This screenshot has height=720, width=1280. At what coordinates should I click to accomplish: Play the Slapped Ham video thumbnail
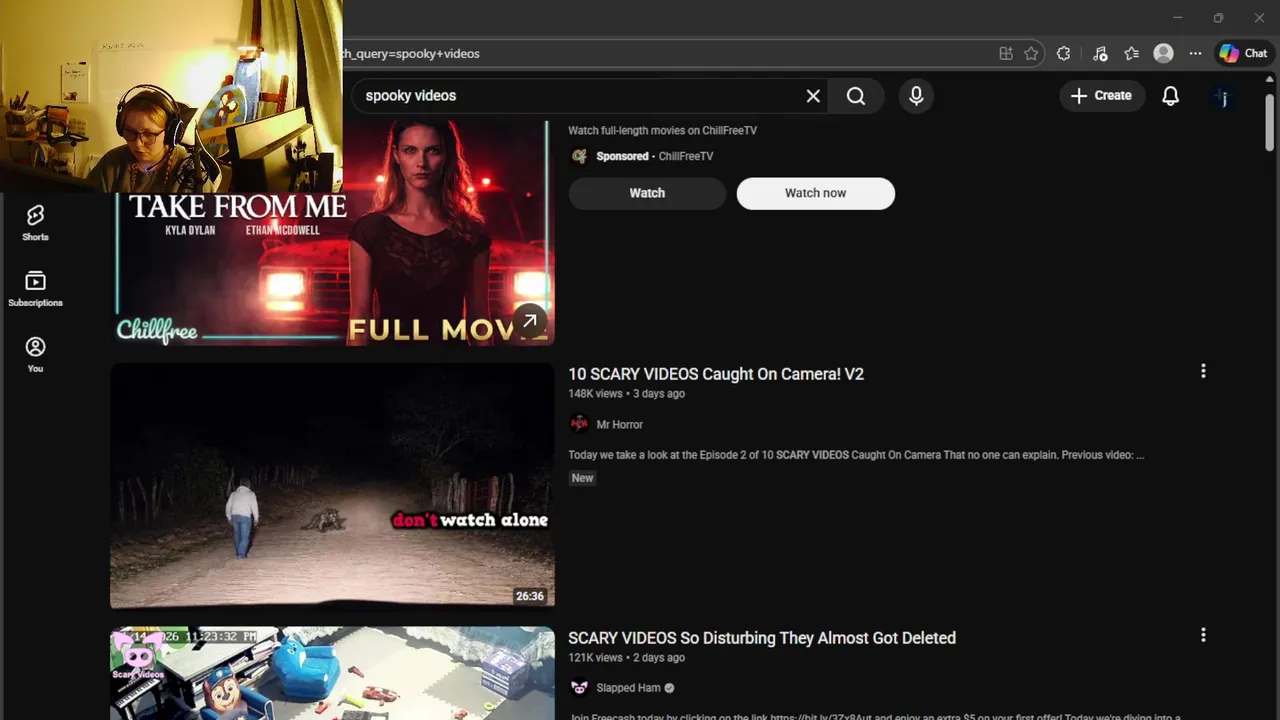(x=332, y=673)
